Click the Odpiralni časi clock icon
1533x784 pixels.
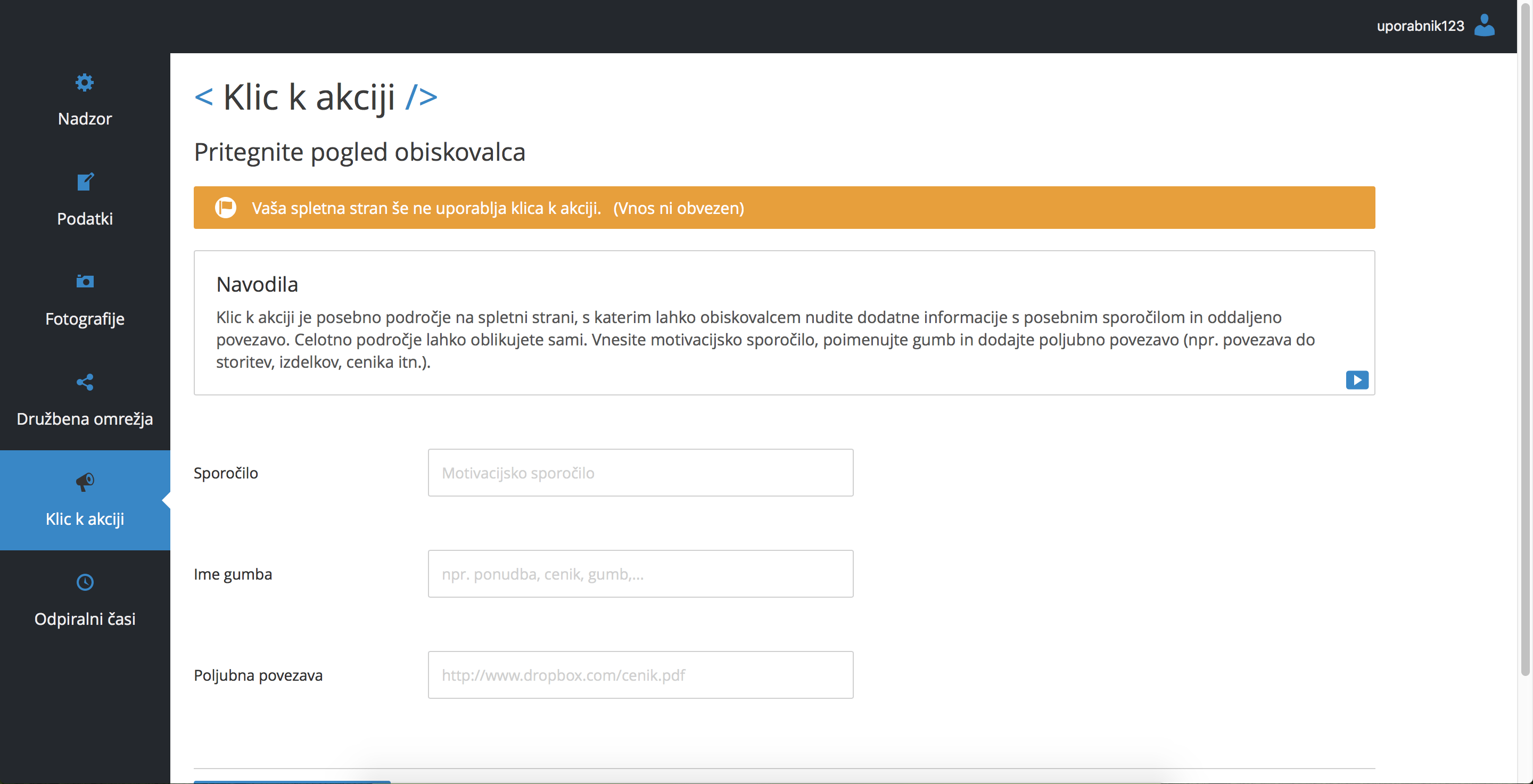[x=85, y=582]
